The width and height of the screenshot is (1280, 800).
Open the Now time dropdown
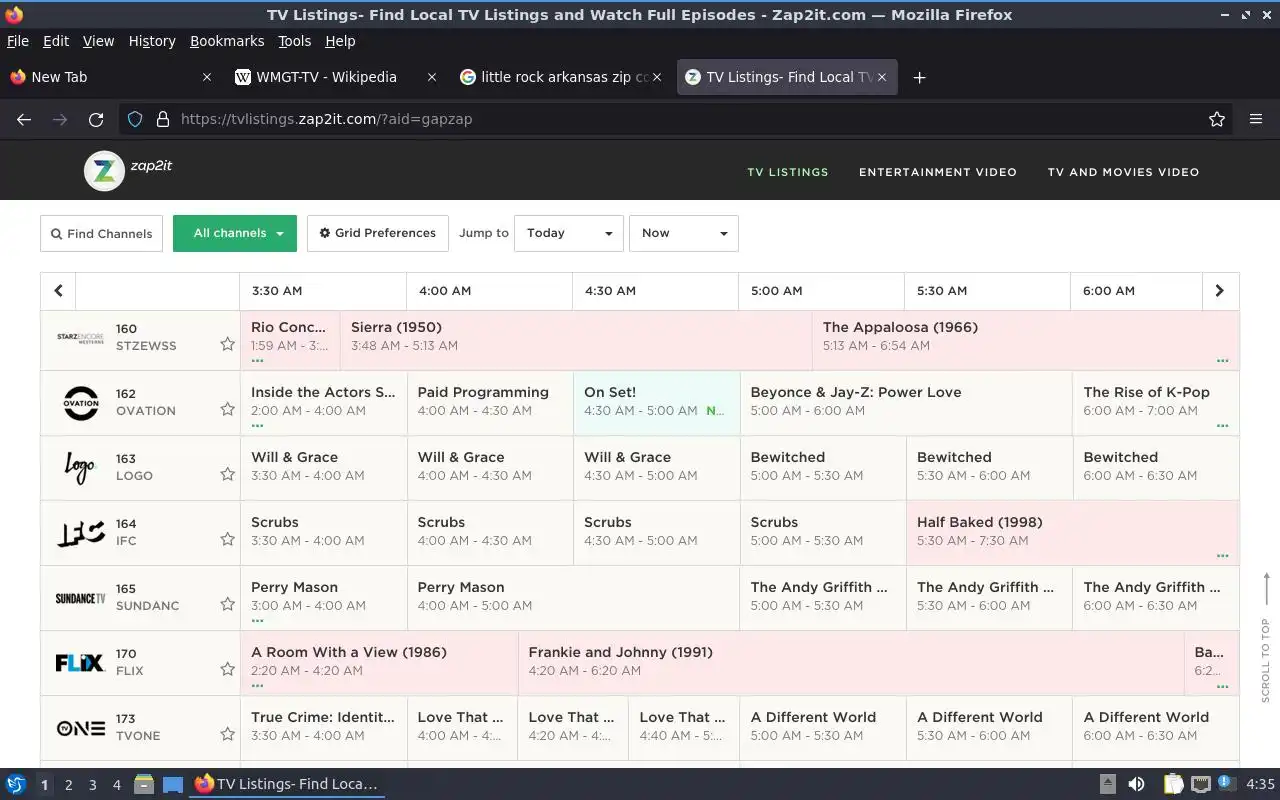(684, 233)
